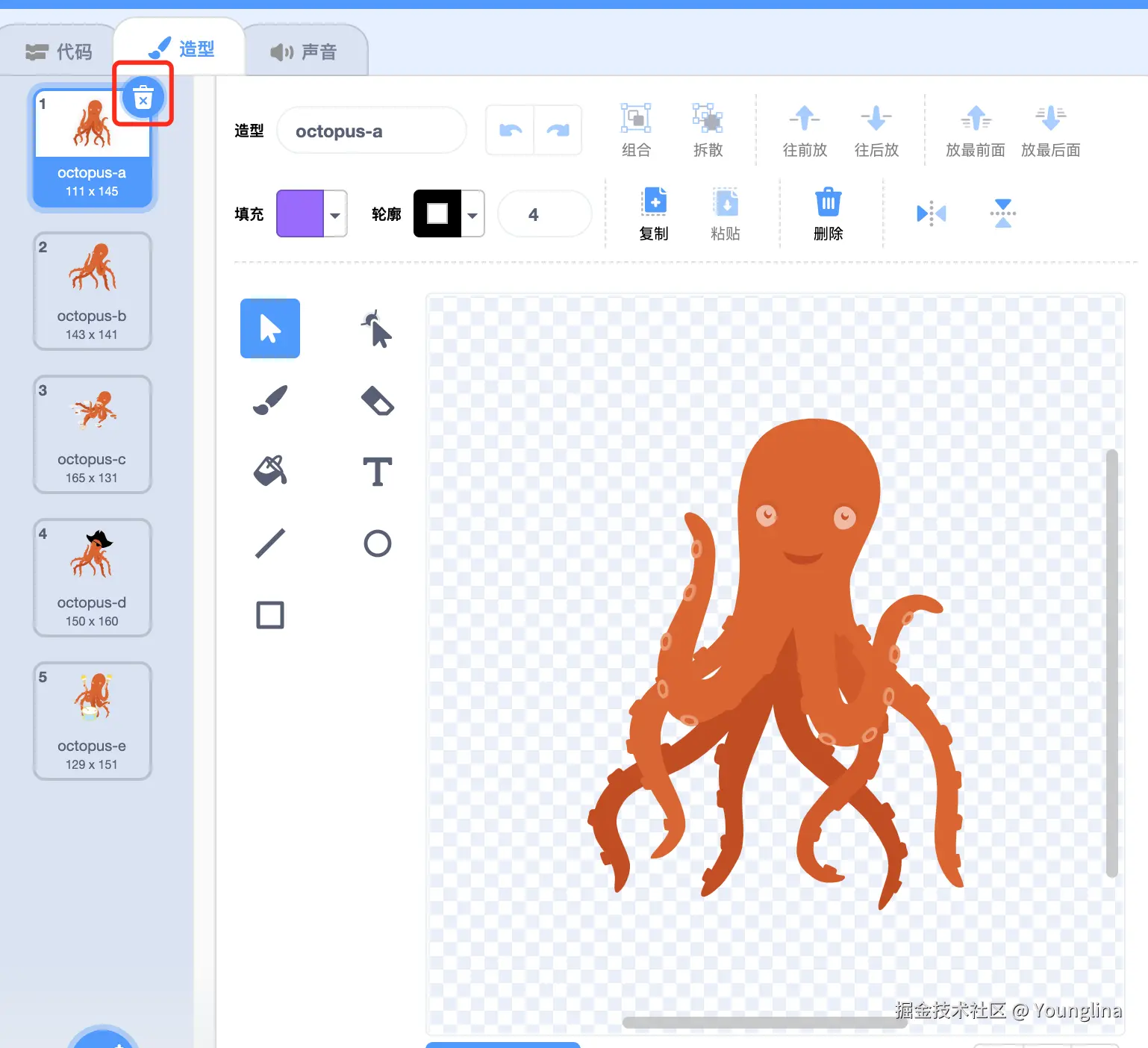
Task: Choose the Text tool
Action: pyautogui.click(x=378, y=472)
